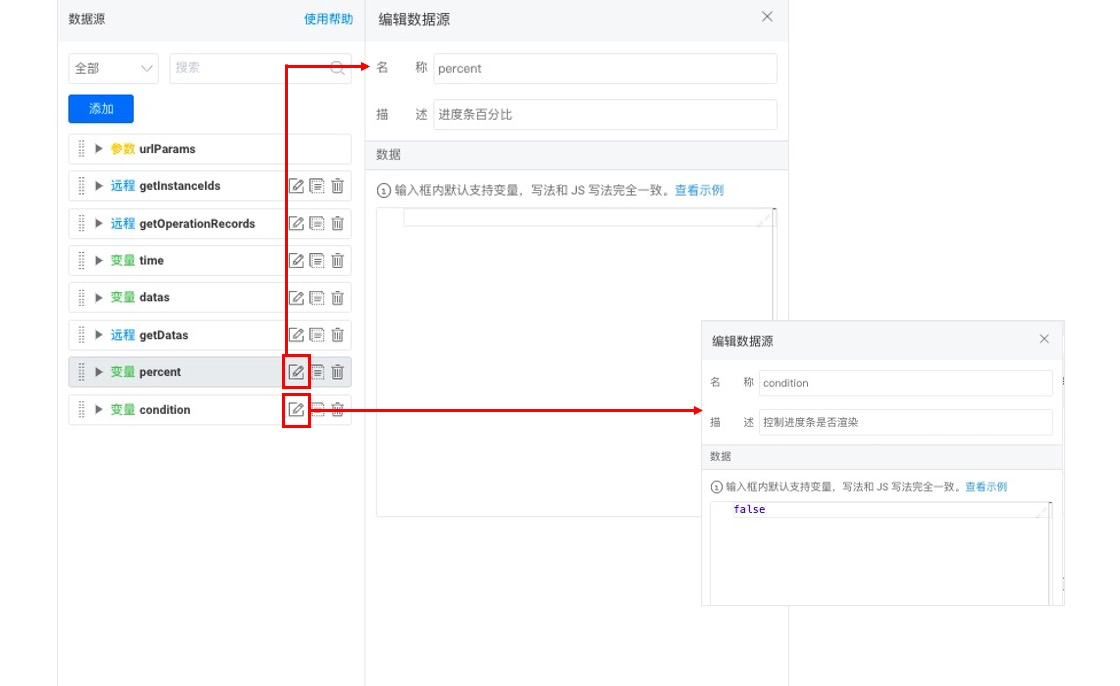The width and height of the screenshot is (1120, 686).
Task: Expand the condition variable entry
Action: coord(99,409)
